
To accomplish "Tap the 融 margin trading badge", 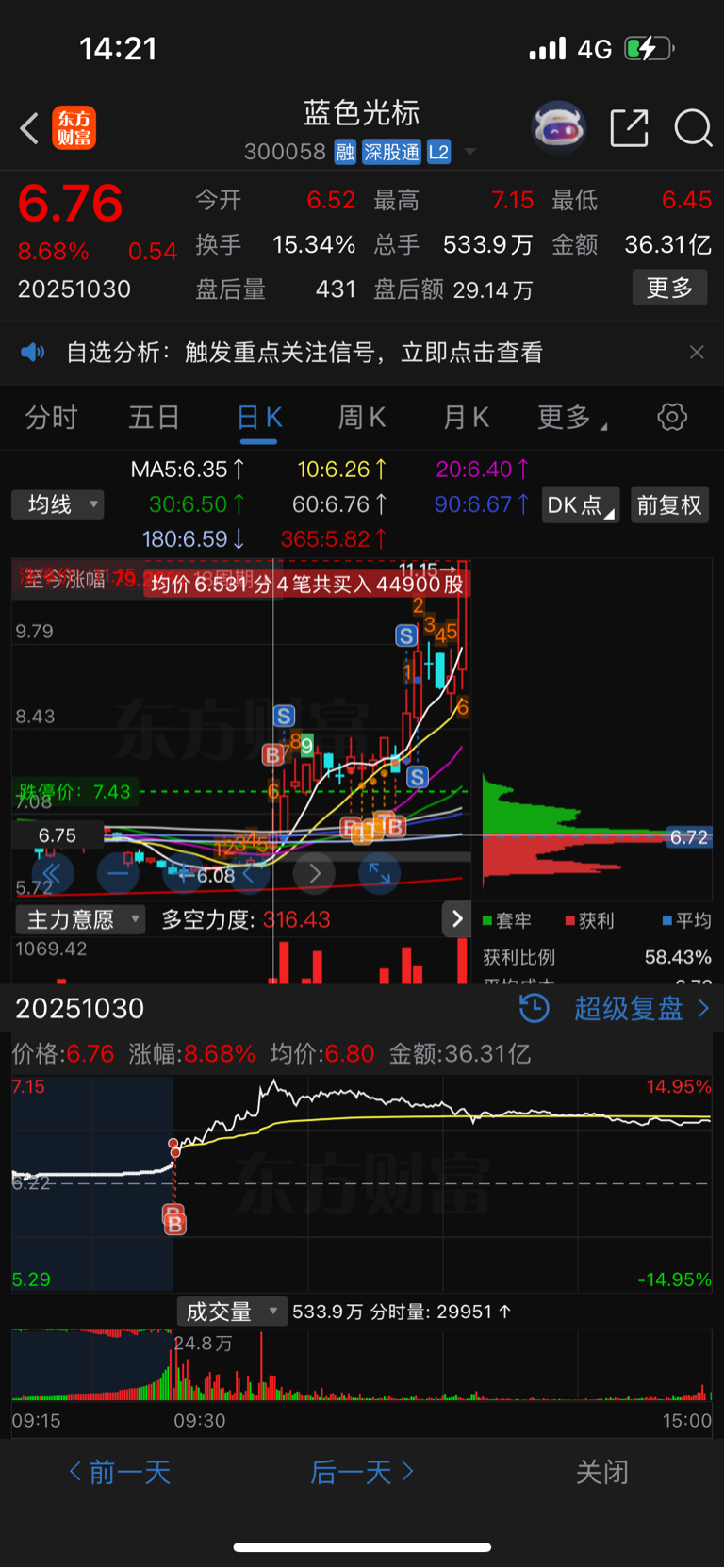I will (345, 152).
